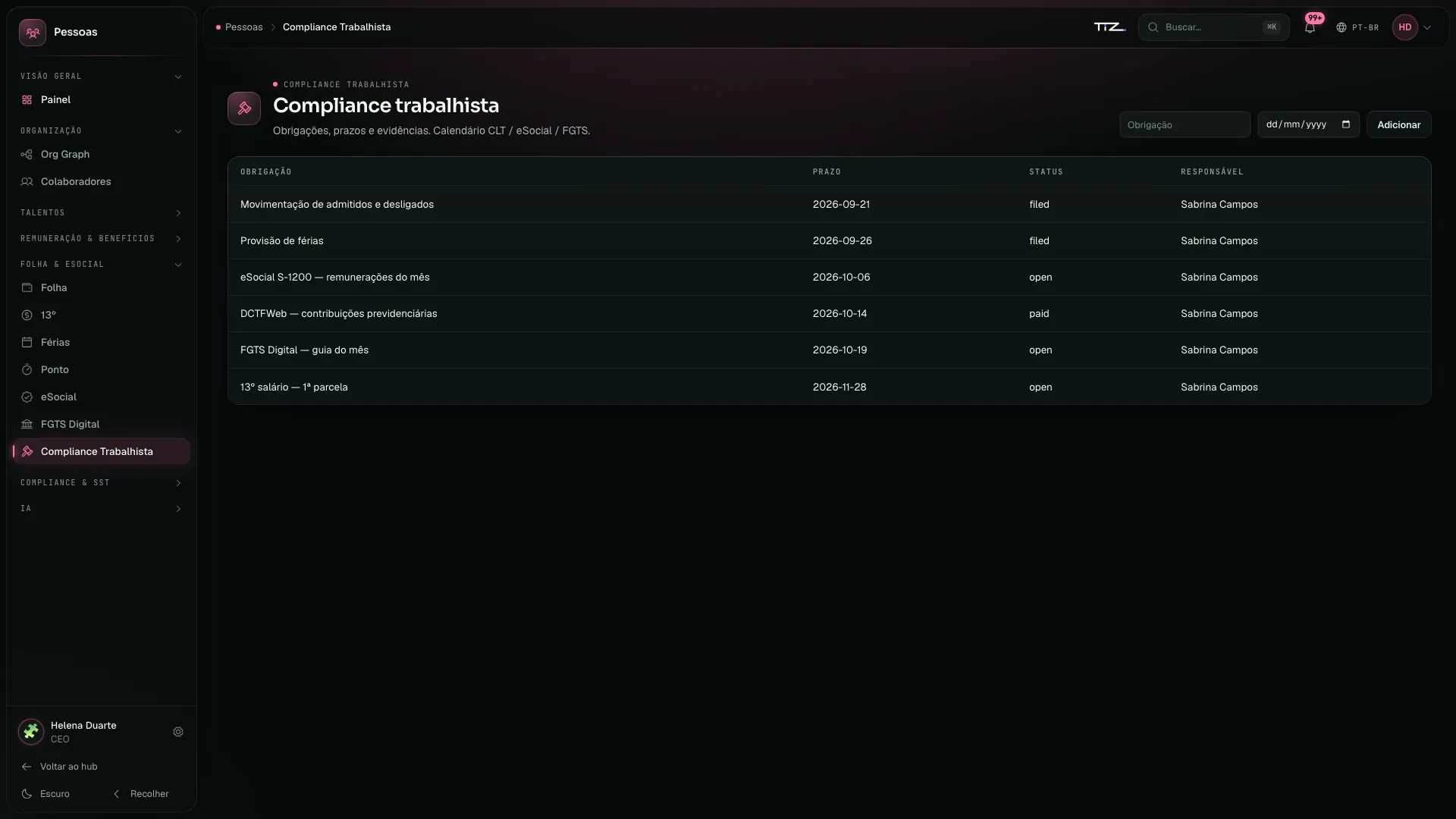Click 'paid' status of the DCTFWeb row
This screenshot has width=1456, height=819.
coord(1039,314)
